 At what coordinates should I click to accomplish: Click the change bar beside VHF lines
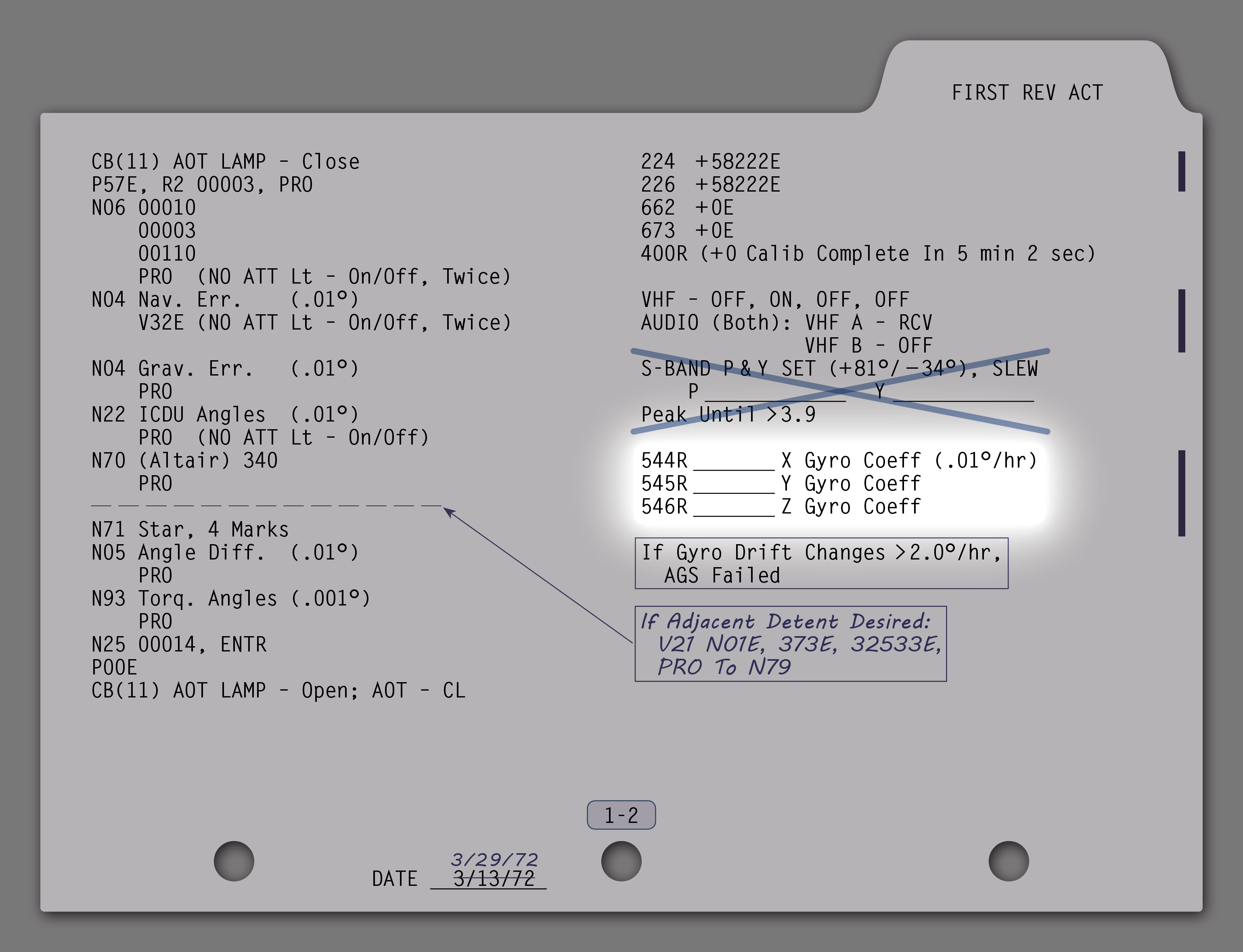click(1181, 321)
